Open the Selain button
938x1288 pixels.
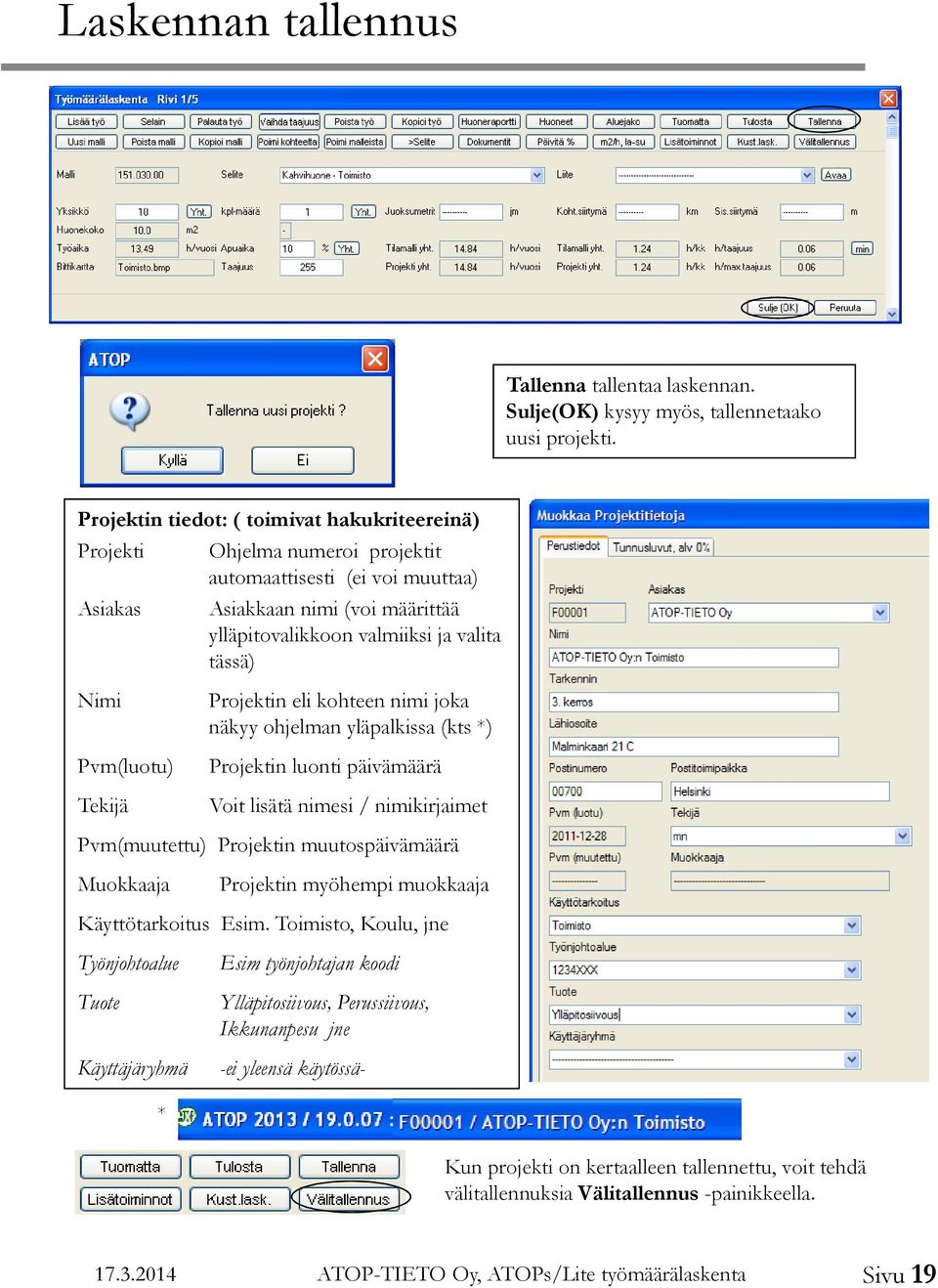[153, 122]
